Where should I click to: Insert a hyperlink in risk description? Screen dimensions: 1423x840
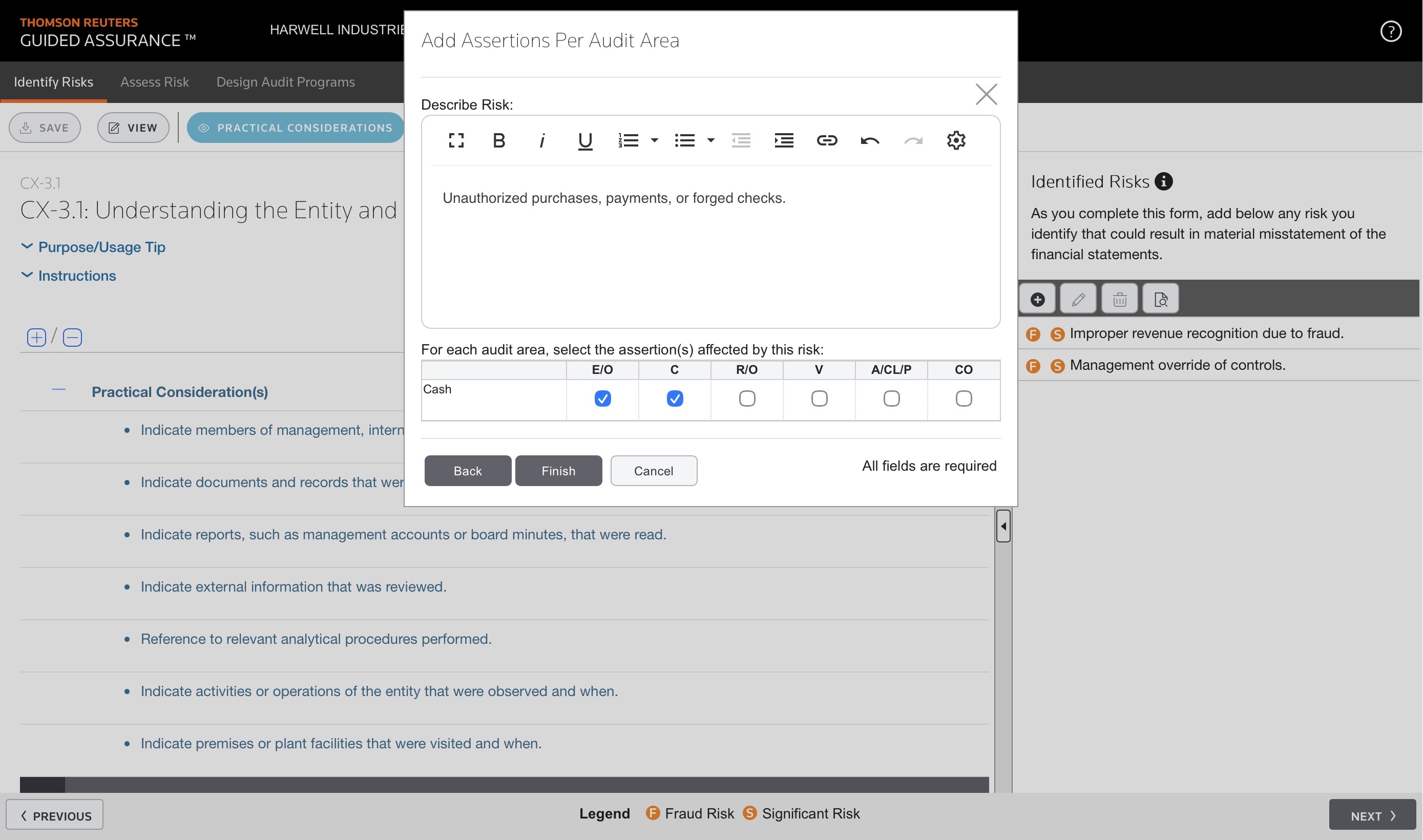826,140
